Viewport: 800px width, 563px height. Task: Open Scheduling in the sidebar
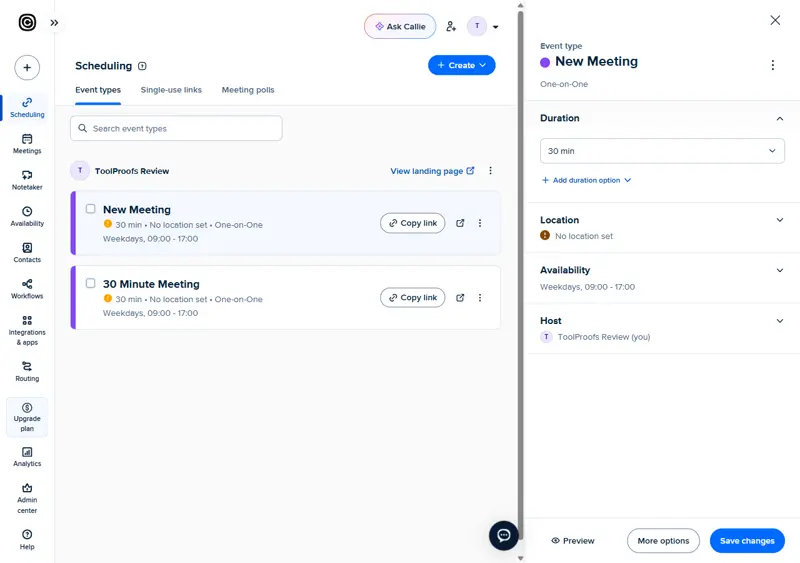[27, 108]
